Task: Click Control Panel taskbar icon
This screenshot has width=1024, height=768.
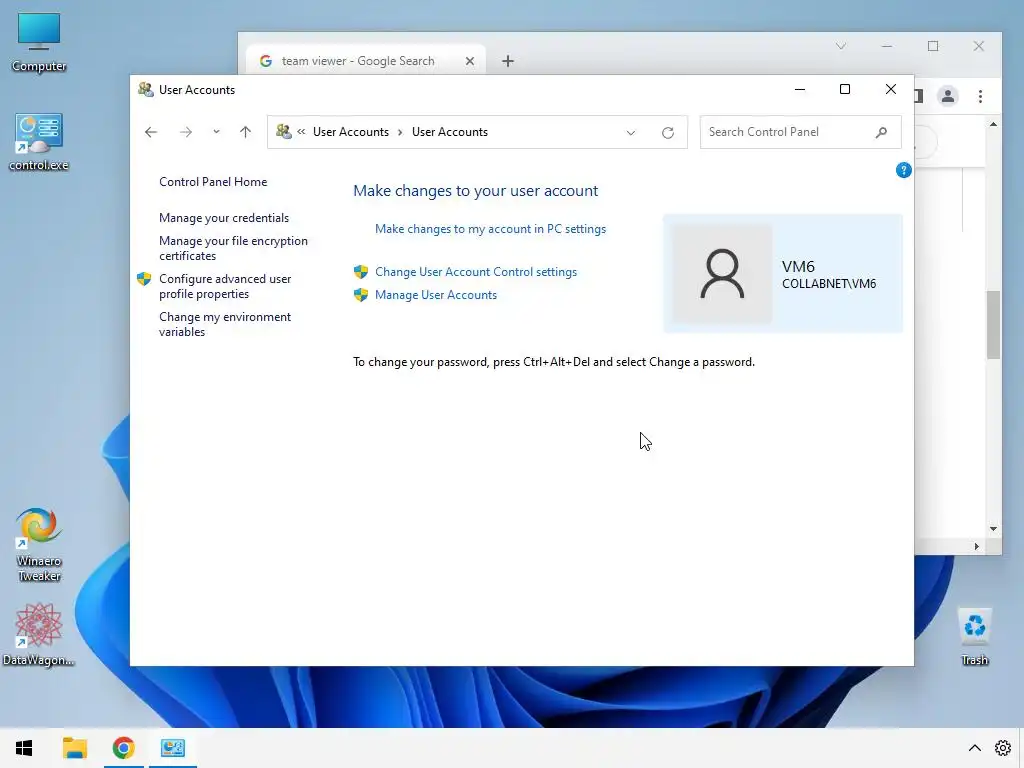Action: (x=173, y=748)
